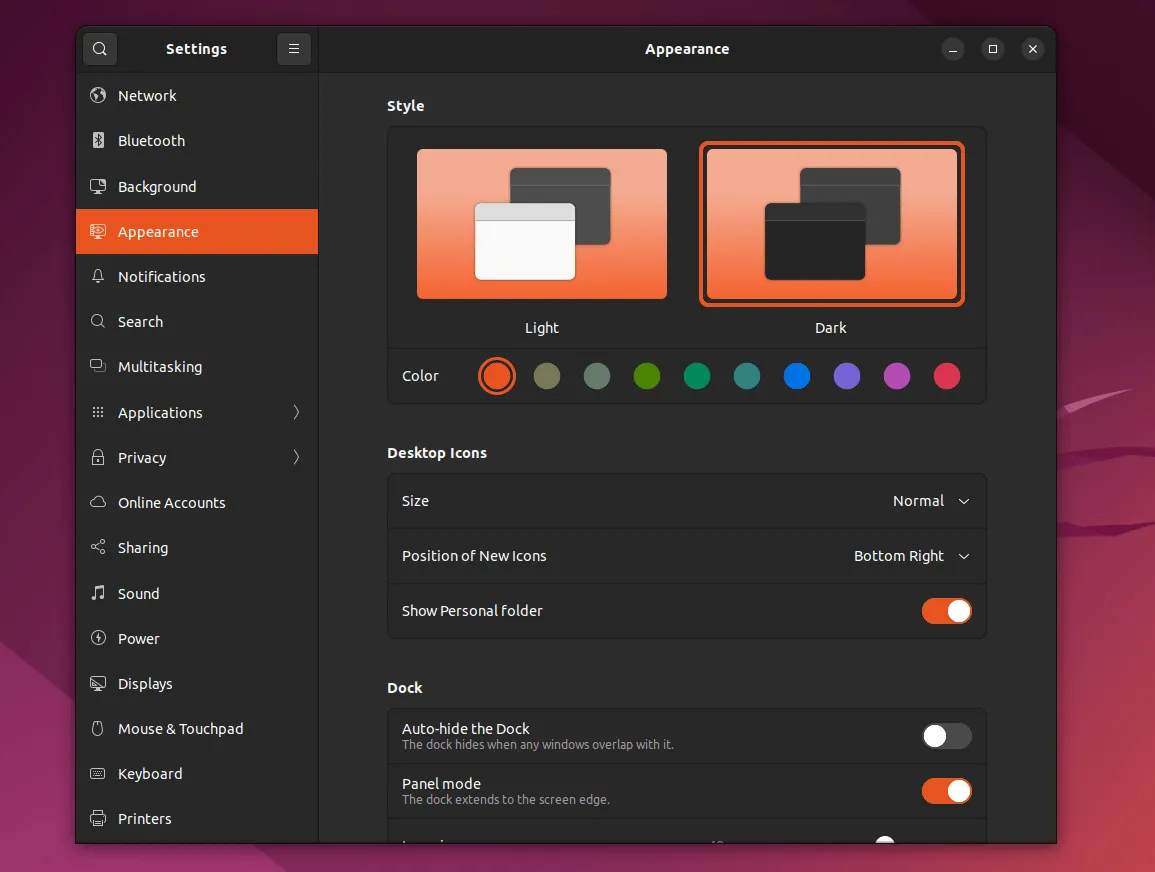The width and height of the screenshot is (1155, 872).
Task: Open Displays settings
Action: (x=143, y=683)
